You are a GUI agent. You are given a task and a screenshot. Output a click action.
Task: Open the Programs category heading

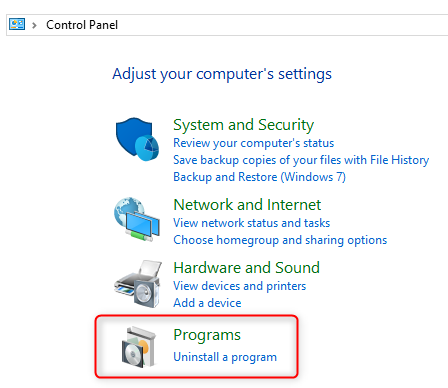[207, 335]
